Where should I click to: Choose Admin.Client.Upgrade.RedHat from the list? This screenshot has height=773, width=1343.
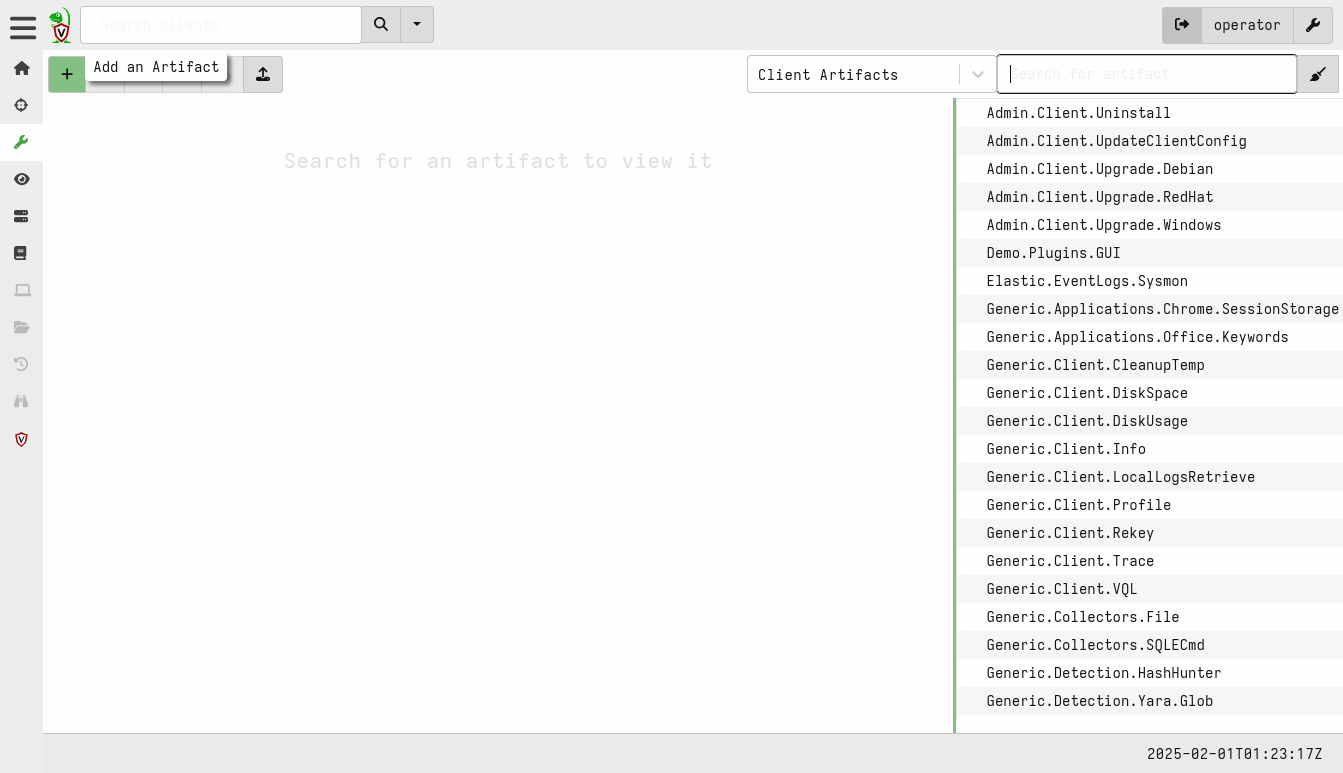coord(1150,197)
